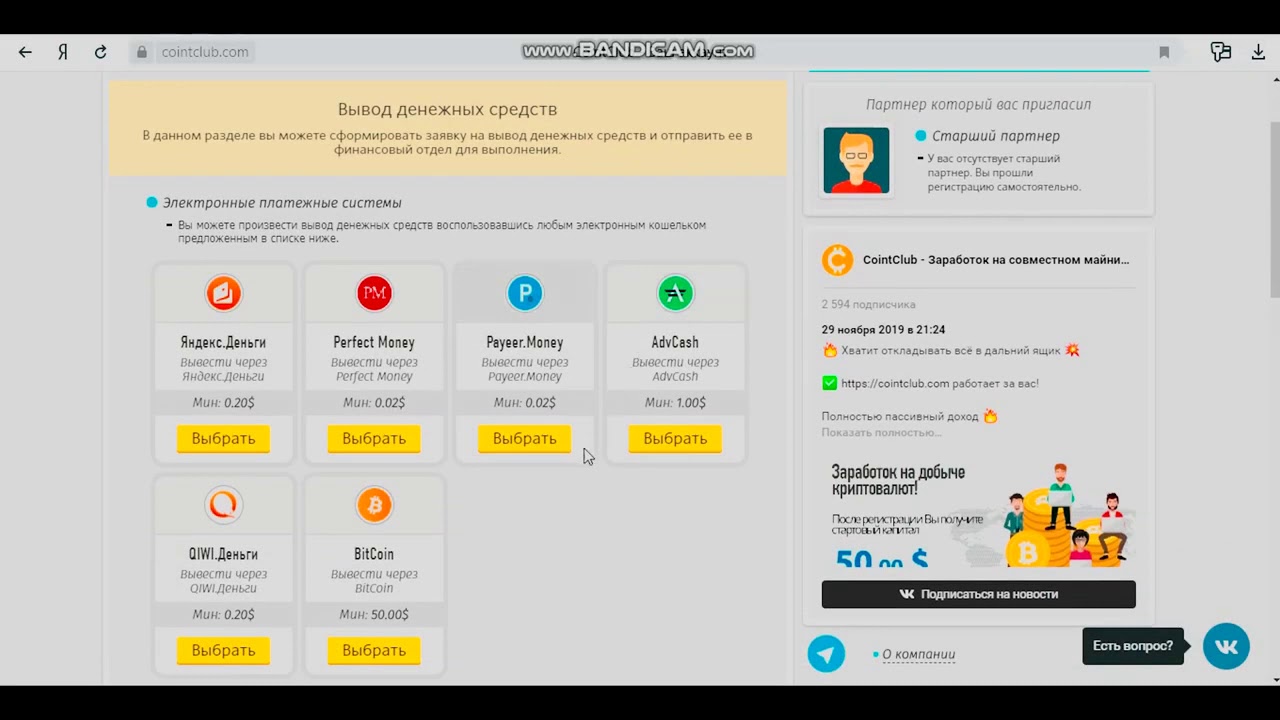Click the AdvCash green icon
The image size is (1280, 720).
(x=675, y=293)
